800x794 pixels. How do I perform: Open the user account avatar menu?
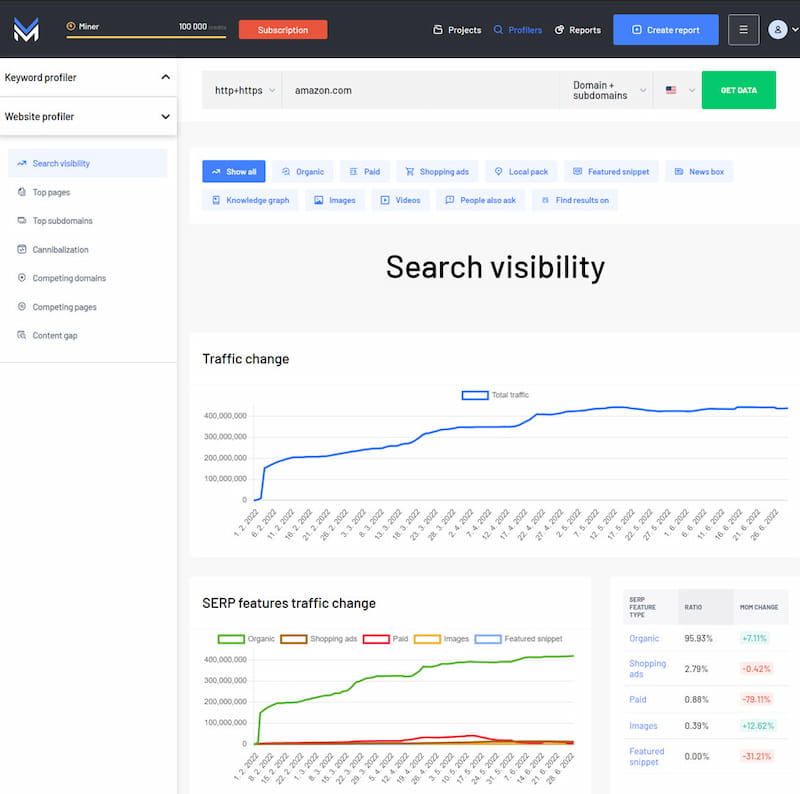tap(778, 30)
